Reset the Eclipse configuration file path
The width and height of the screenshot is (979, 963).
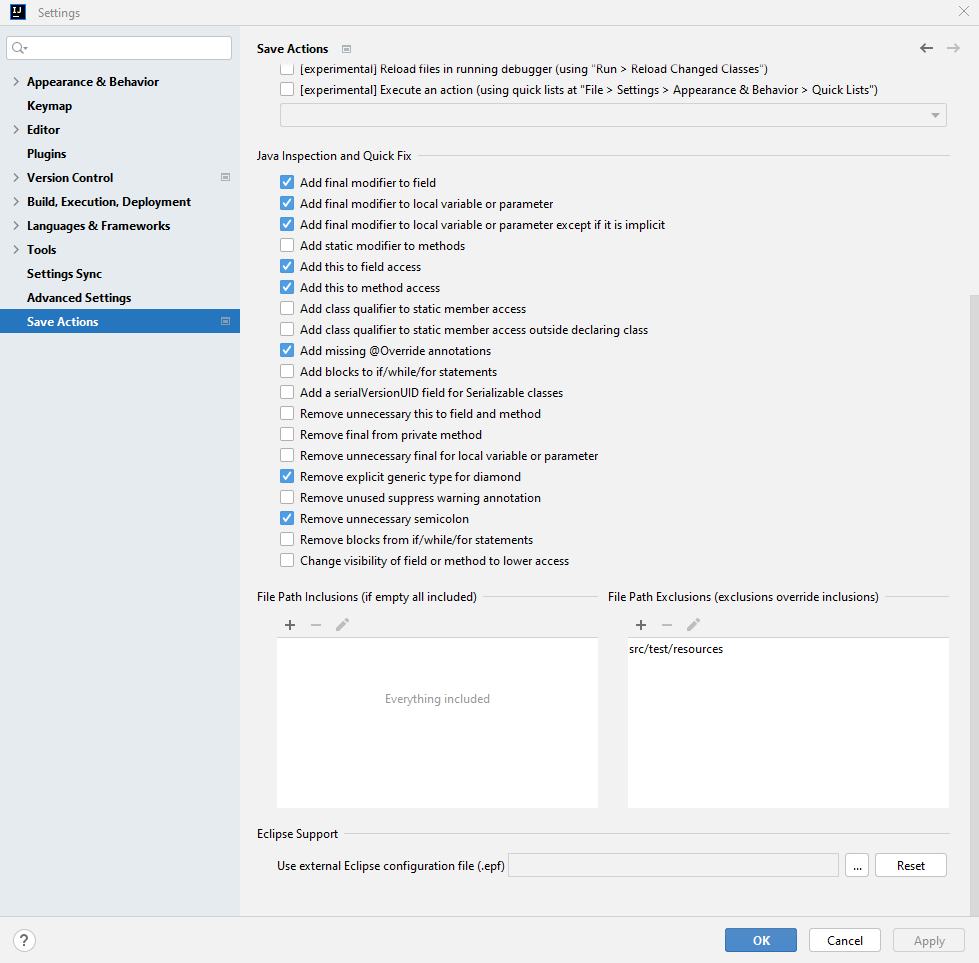click(x=911, y=866)
